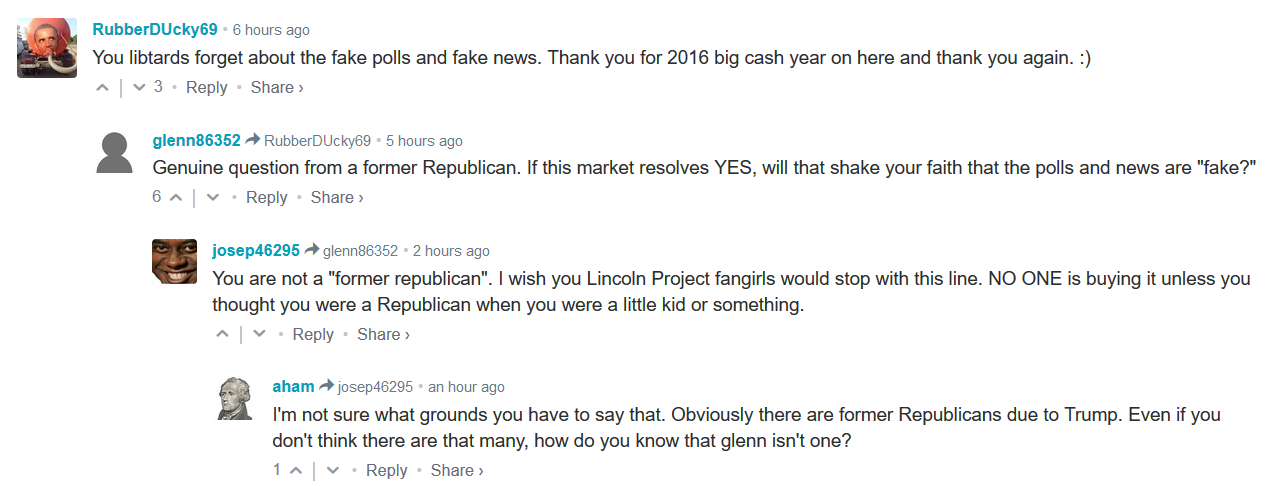This screenshot has height=486, width=1279.
Task: Upvote josep46295's comment
Action: (223, 335)
